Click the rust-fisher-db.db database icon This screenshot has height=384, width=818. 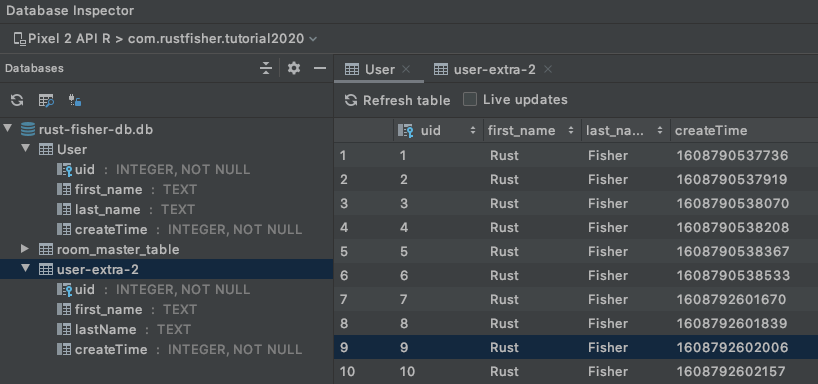point(28,129)
